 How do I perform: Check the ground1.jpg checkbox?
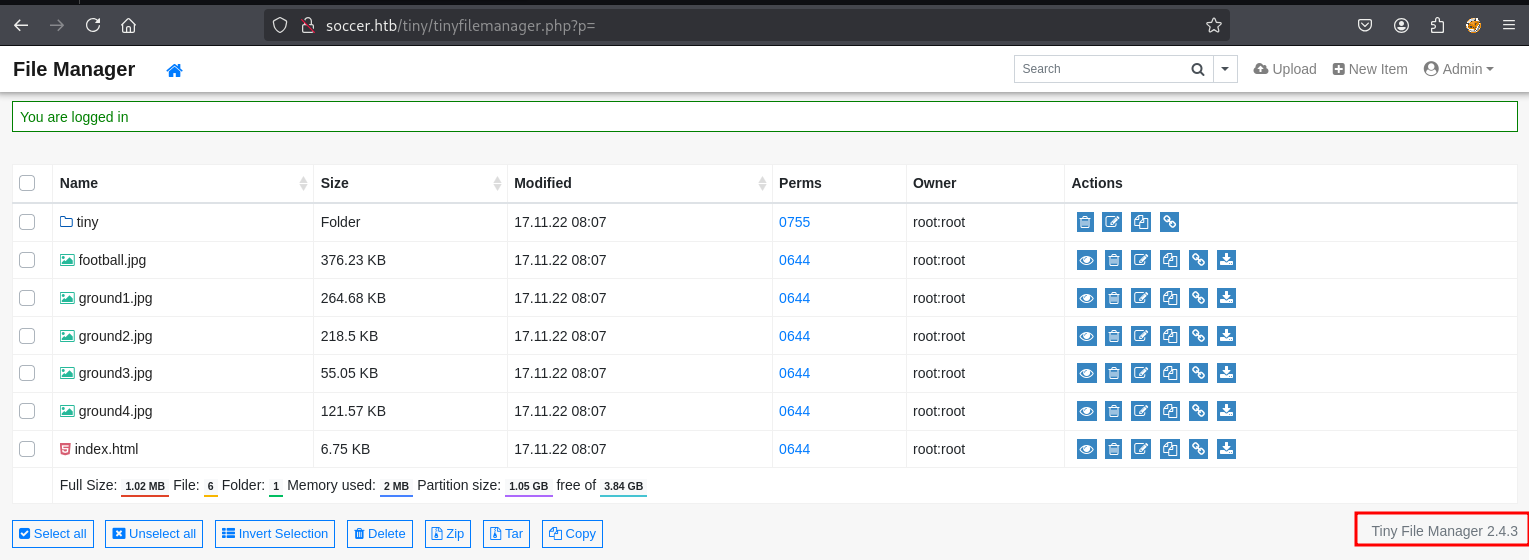[27, 298]
